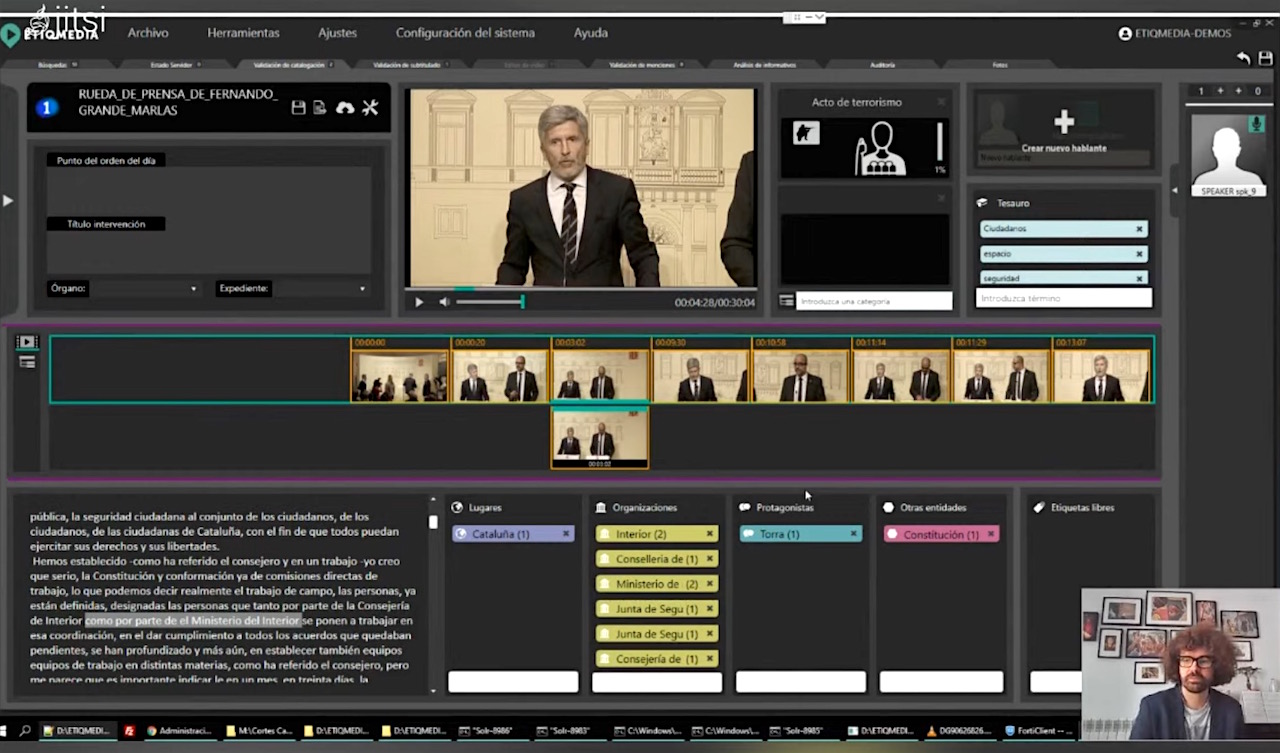This screenshot has width=1280, height=753.
Task: Mute the video player volume
Action: coord(444,302)
